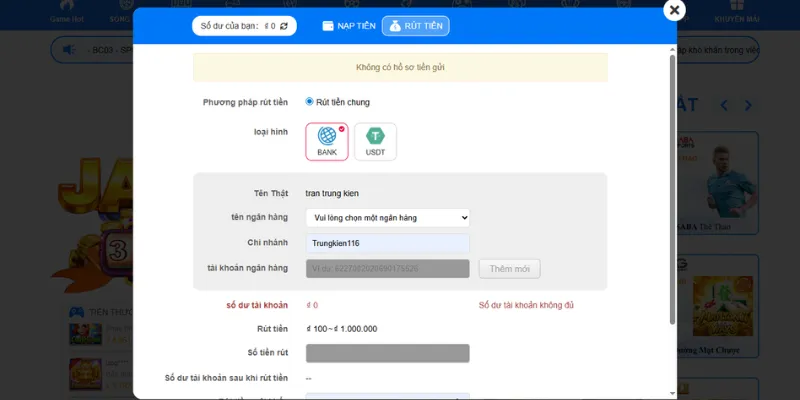800x400 pixels.
Task: Select the Rút tiền chung radio button
Action: coord(310,101)
